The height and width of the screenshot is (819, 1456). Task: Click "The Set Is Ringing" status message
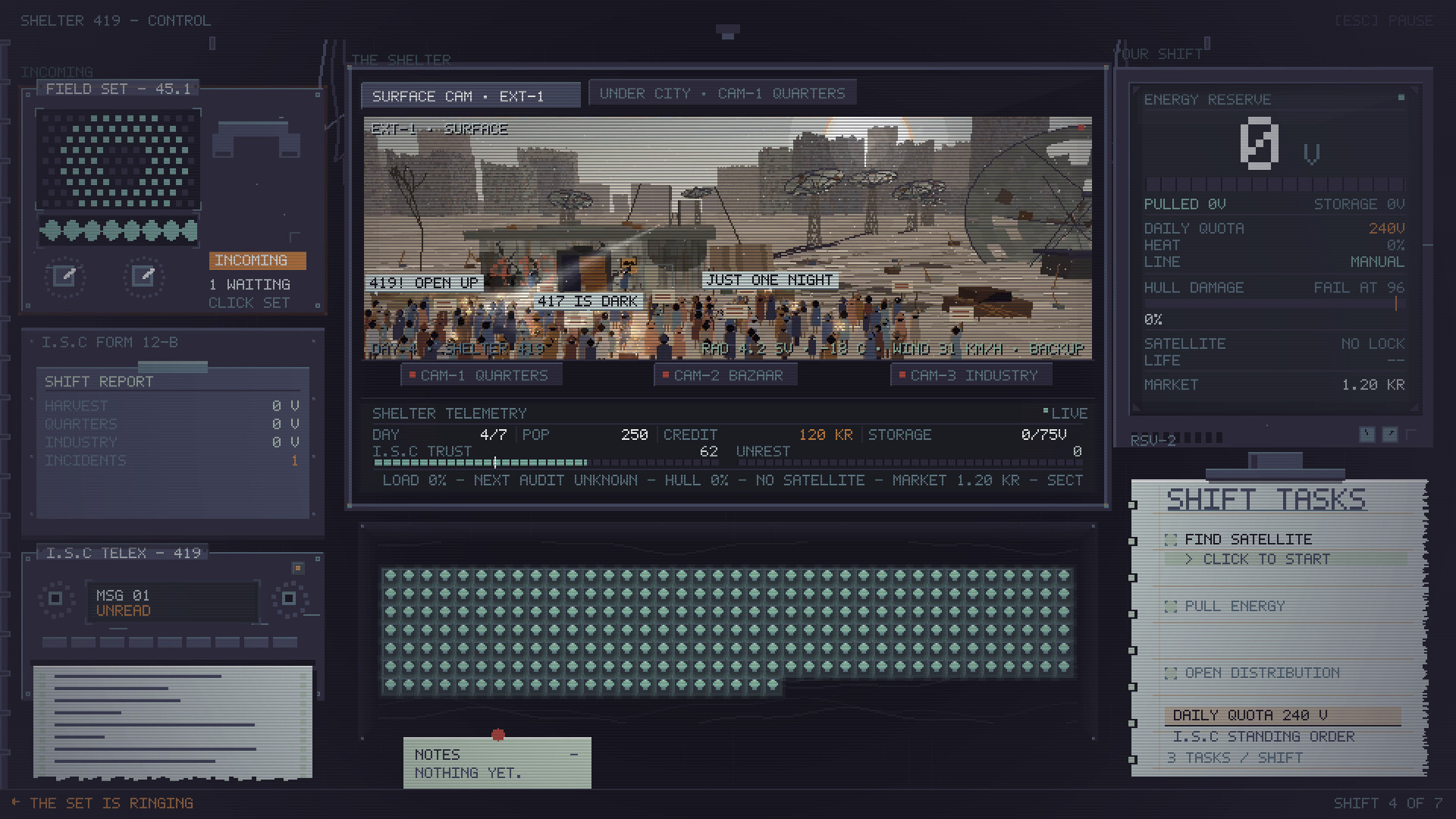[x=111, y=803]
